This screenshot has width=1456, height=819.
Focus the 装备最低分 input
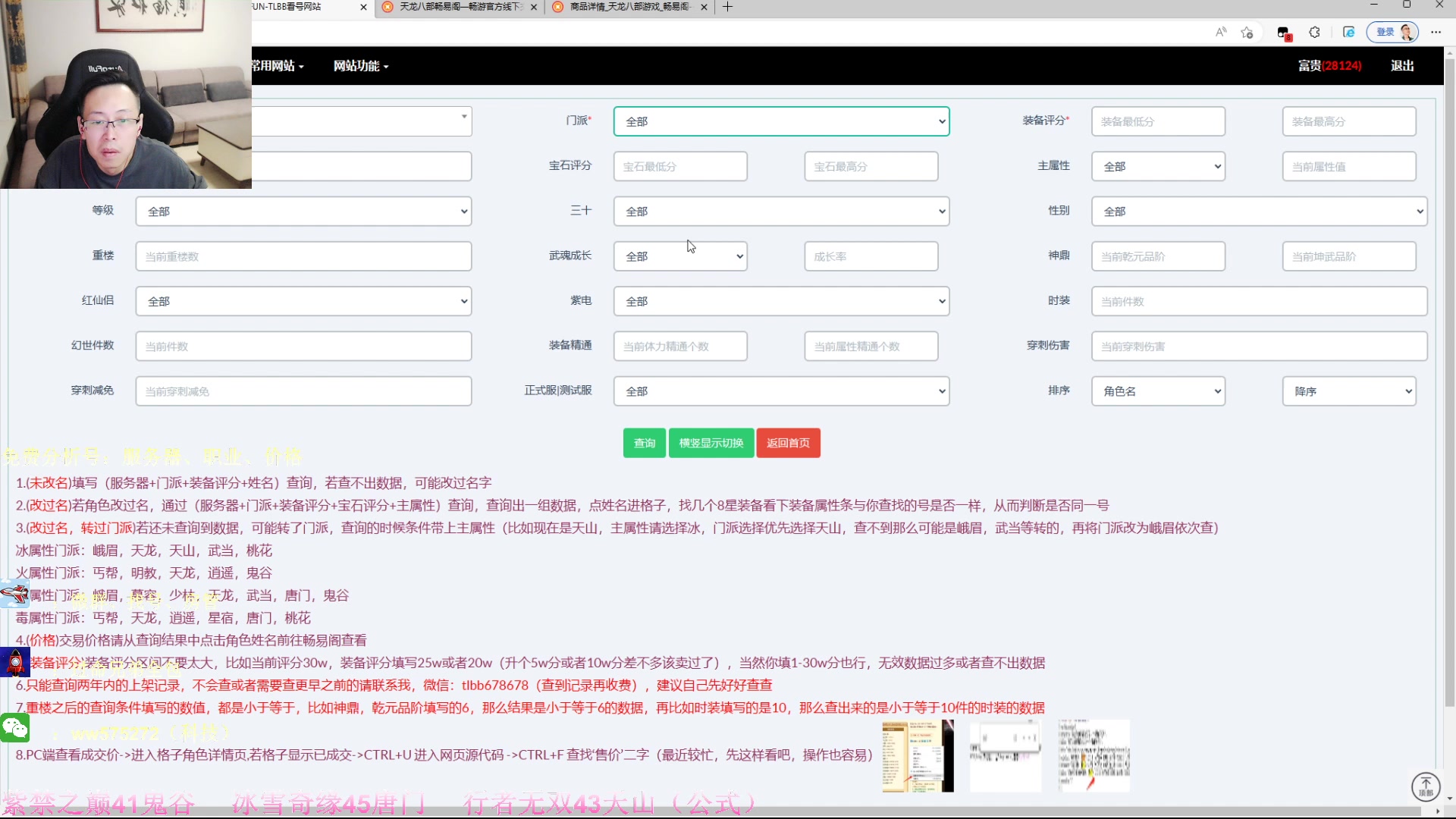pyautogui.click(x=1158, y=121)
